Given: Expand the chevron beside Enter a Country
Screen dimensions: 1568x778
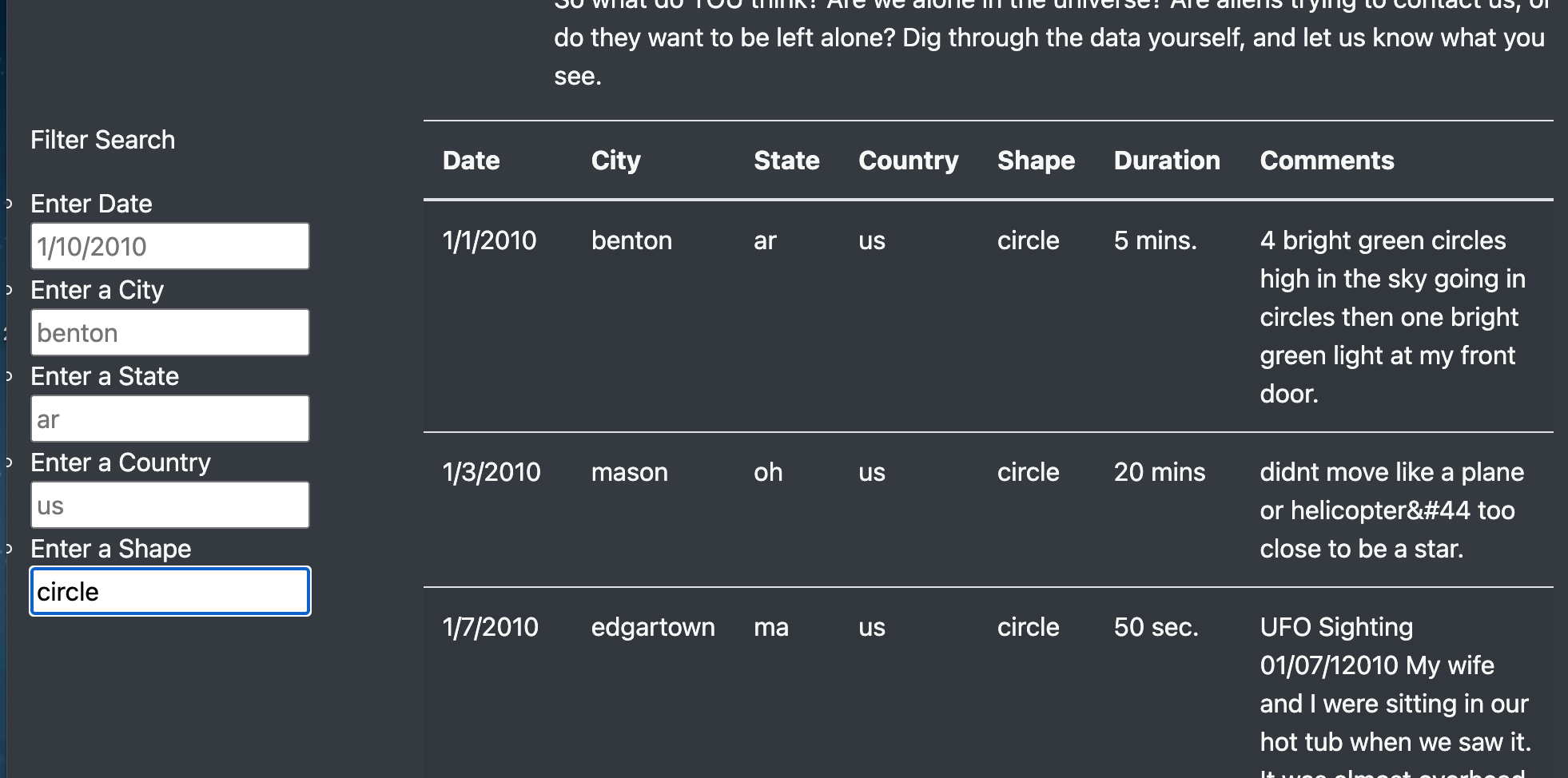Looking at the screenshot, I should coord(8,461).
